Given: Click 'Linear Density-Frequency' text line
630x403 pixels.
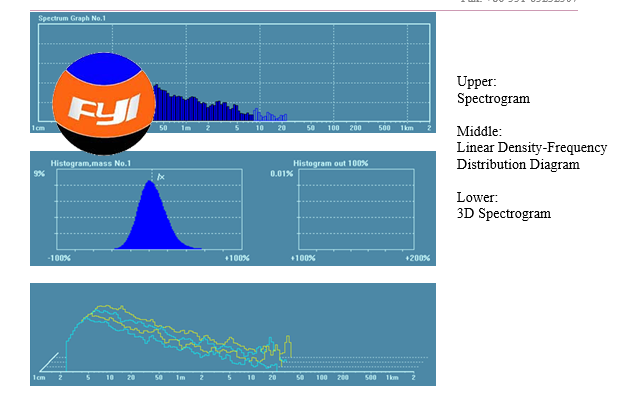Looking at the screenshot, I should (532, 148).
